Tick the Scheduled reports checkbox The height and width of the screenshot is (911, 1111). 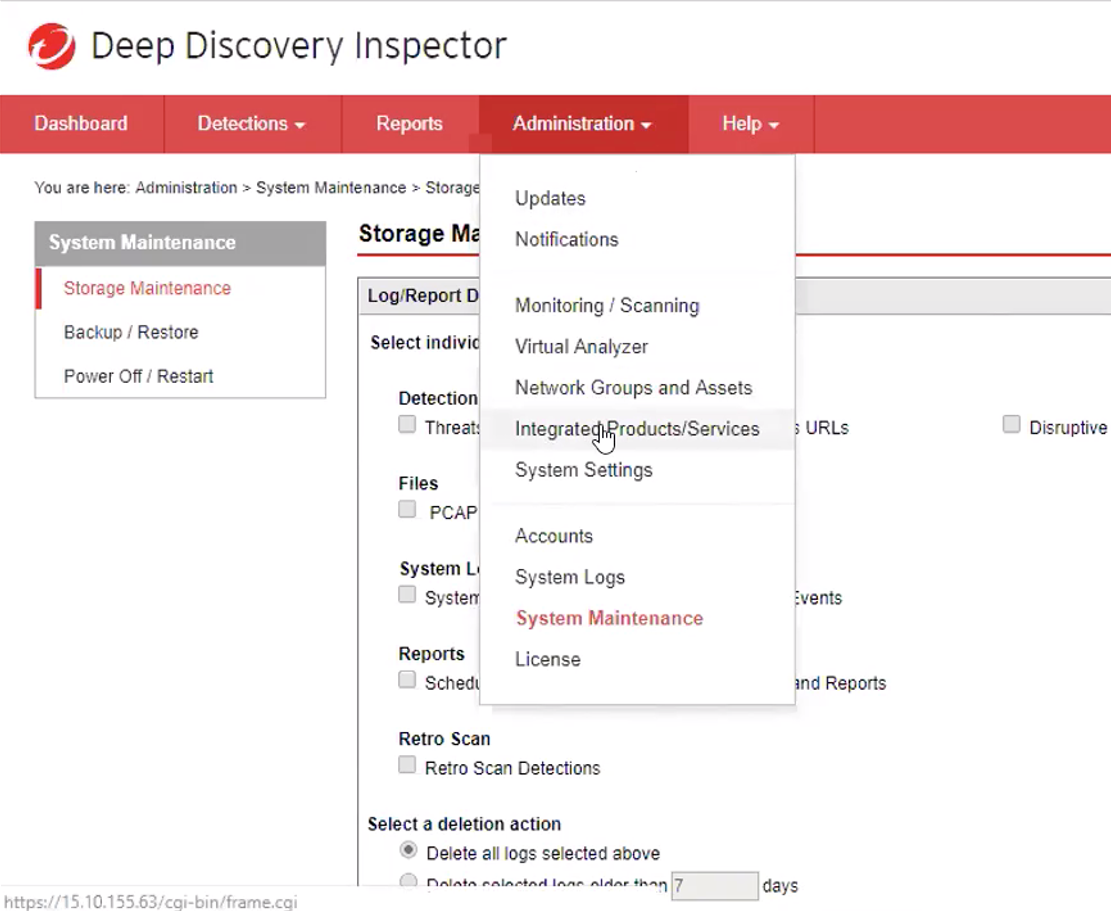pos(407,679)
